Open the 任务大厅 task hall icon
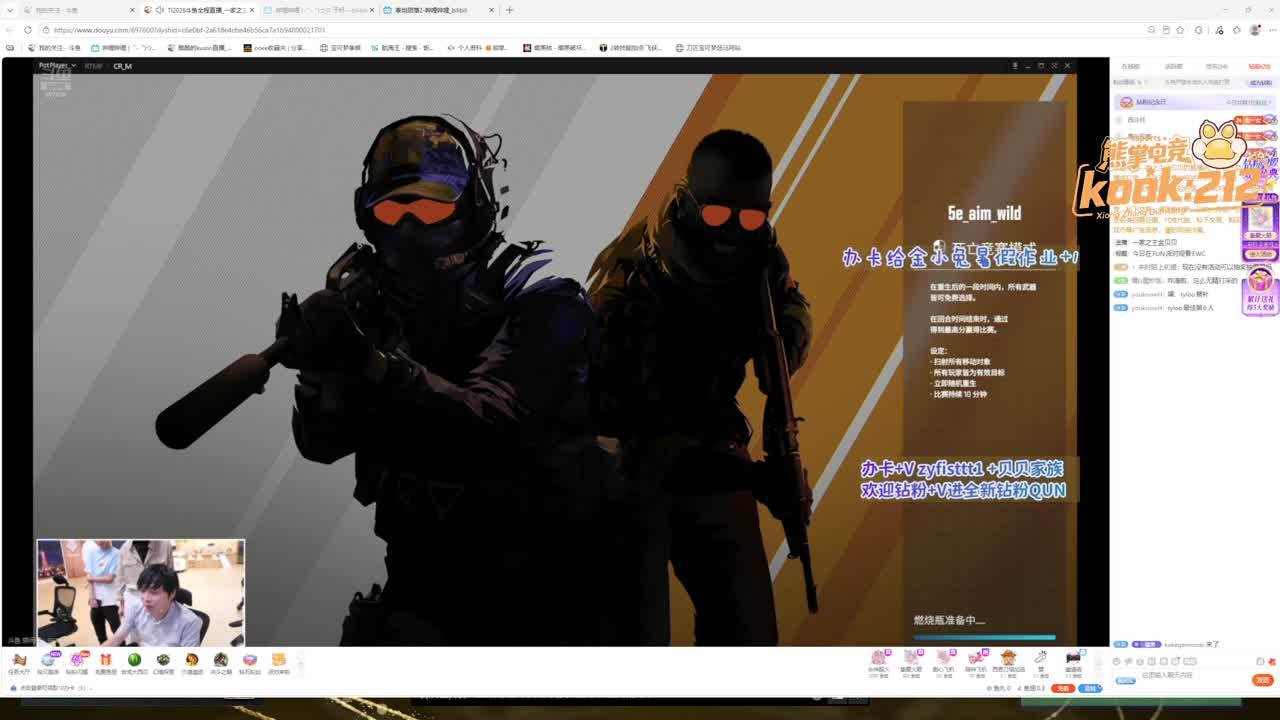Image resolution: width=1280 pixels, height=720 pixels. point(18,662)
